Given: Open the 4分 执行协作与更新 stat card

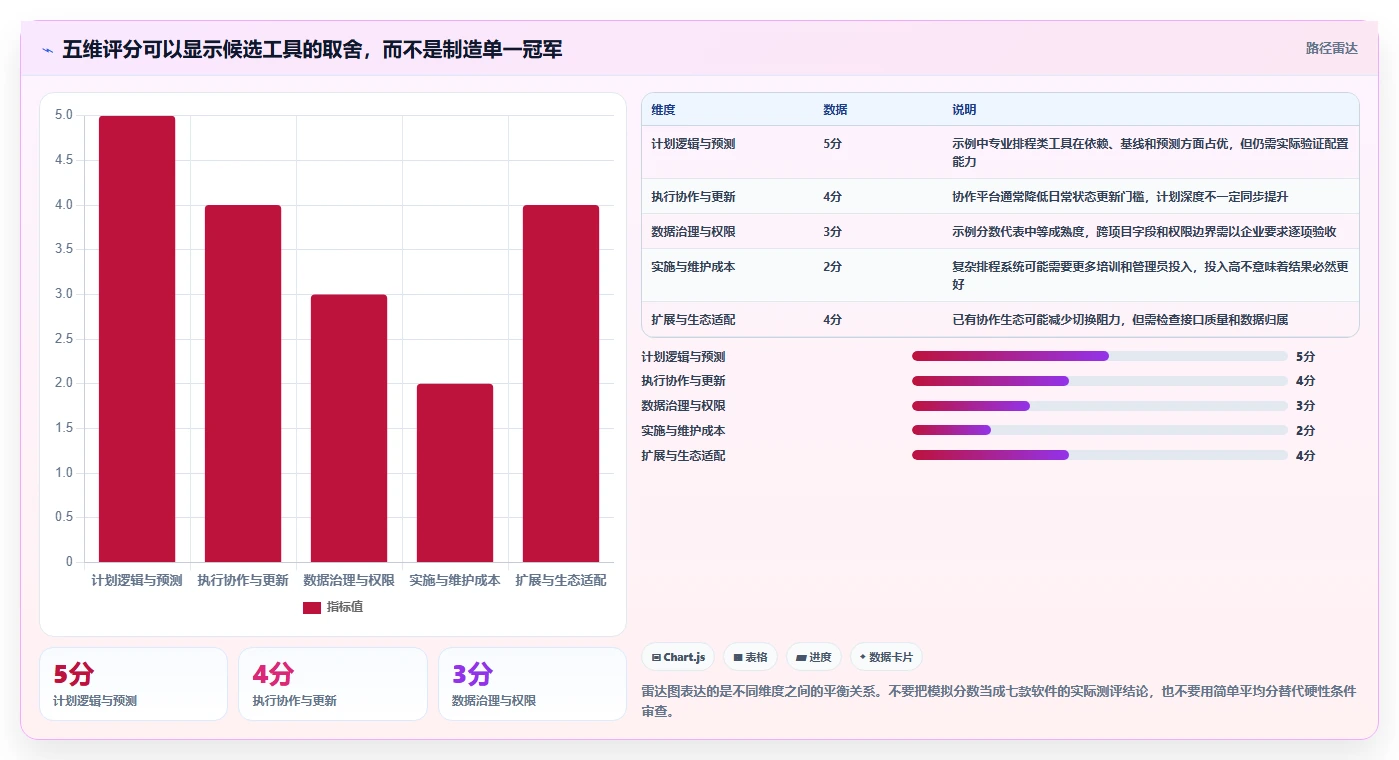Looking at the screenshot, I should 332,684.
